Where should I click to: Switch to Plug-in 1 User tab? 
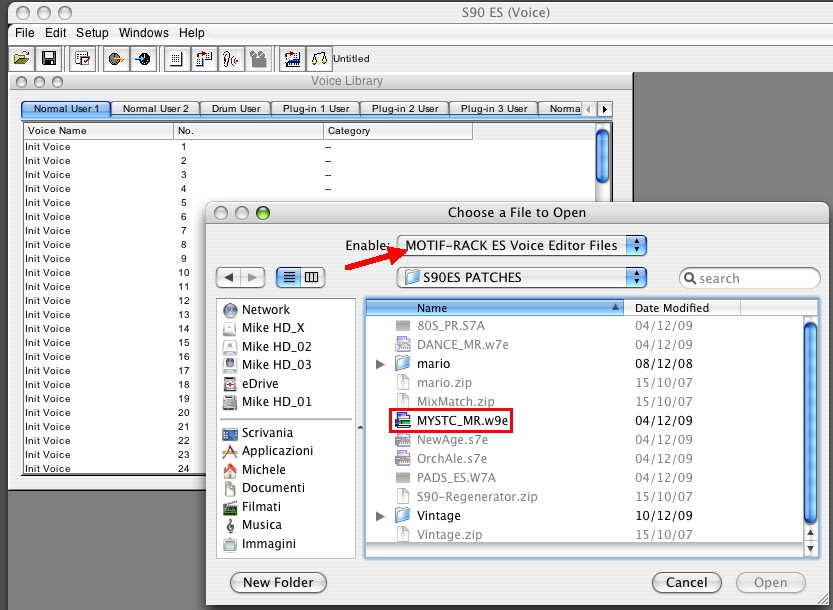316,109
